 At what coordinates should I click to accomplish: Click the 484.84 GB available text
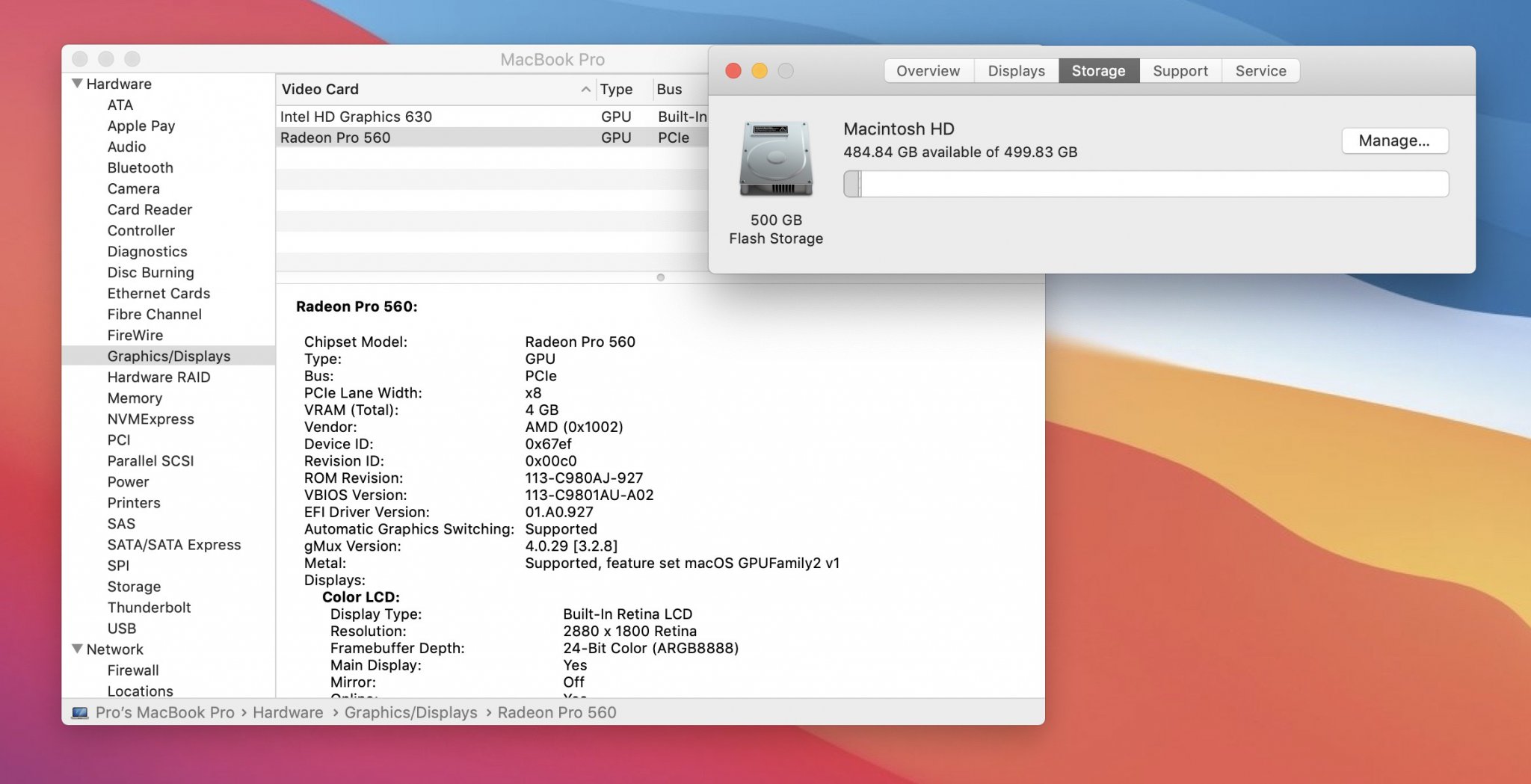tap(961, 152)
